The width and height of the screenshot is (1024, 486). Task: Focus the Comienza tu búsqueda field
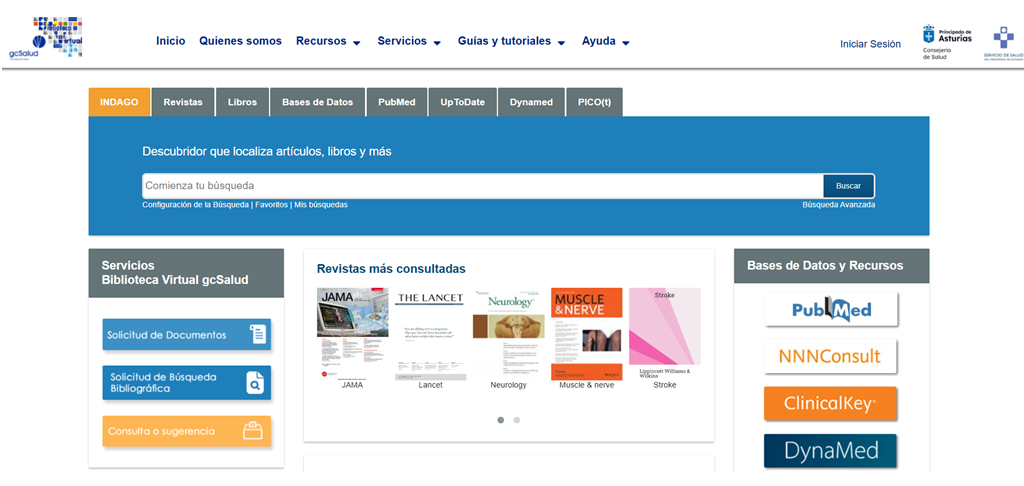click(x=483, y=186)
